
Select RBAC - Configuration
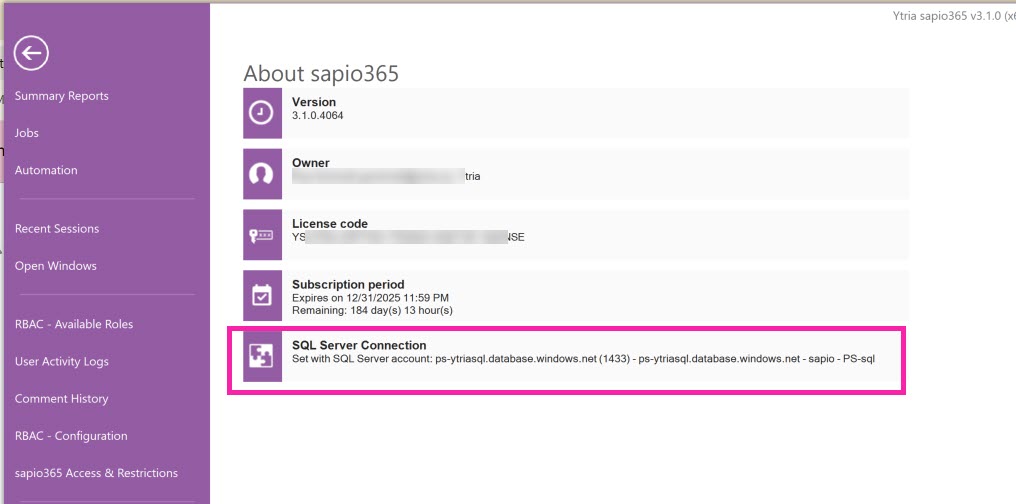(x=71, y=436)
